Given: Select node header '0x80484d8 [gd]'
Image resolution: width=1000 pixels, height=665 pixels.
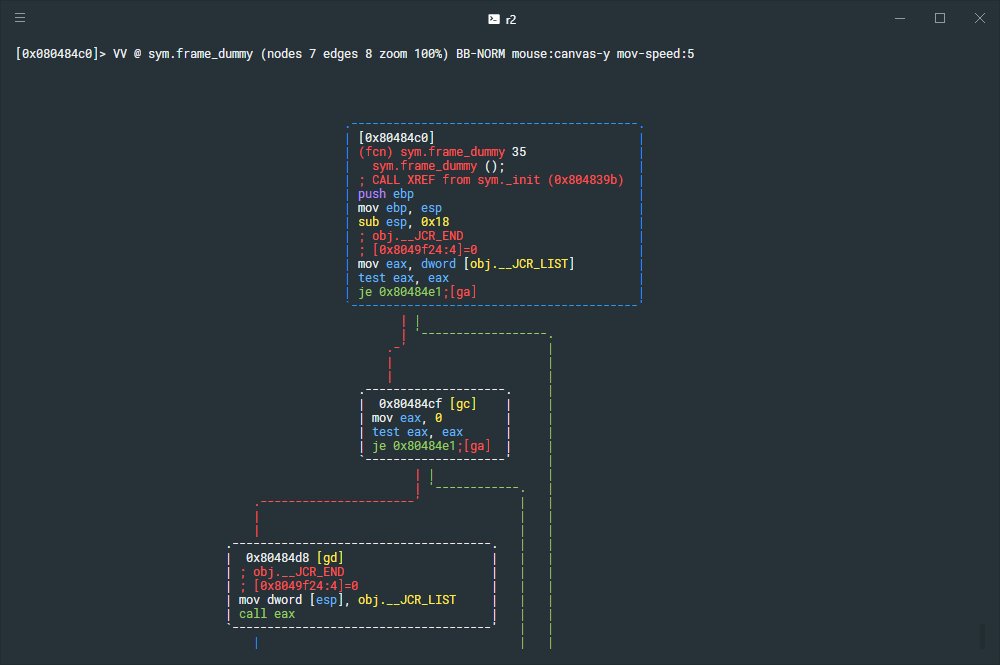Looking at the screenshot, I should [295, 558].
